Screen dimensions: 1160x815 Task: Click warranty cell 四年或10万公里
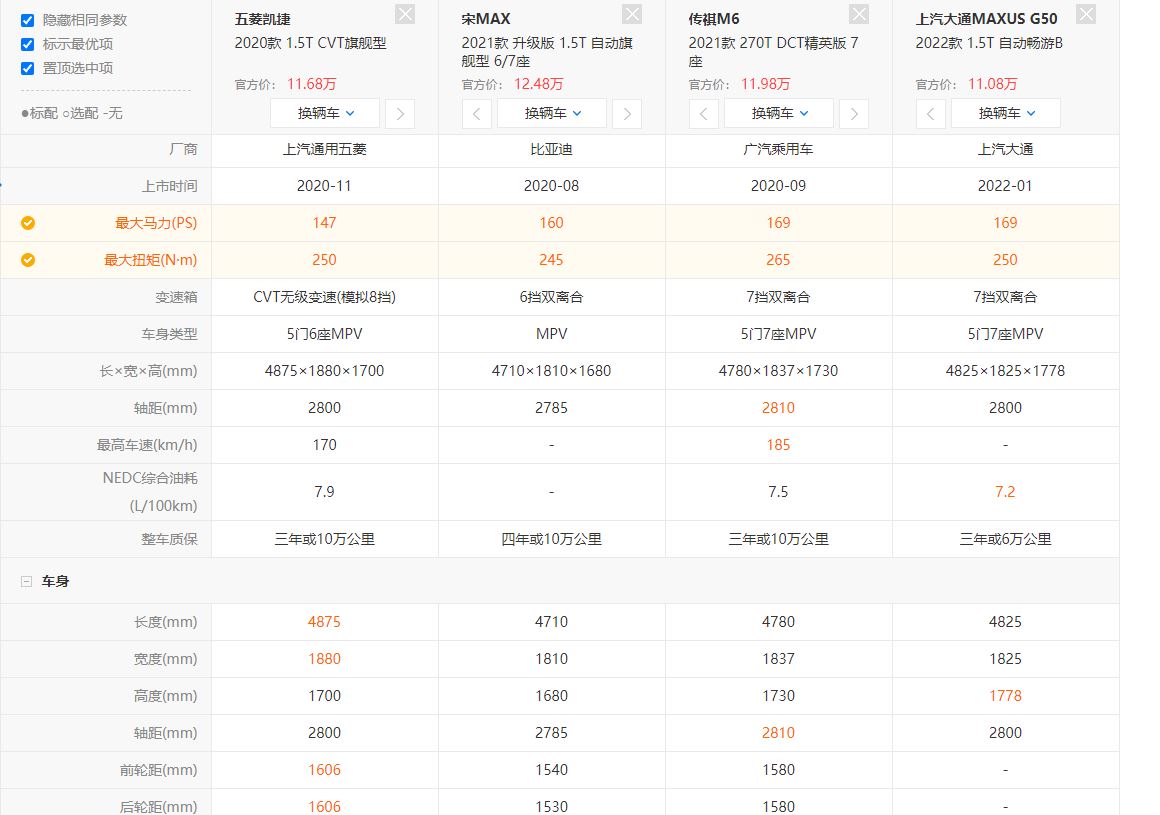(552, 539)
